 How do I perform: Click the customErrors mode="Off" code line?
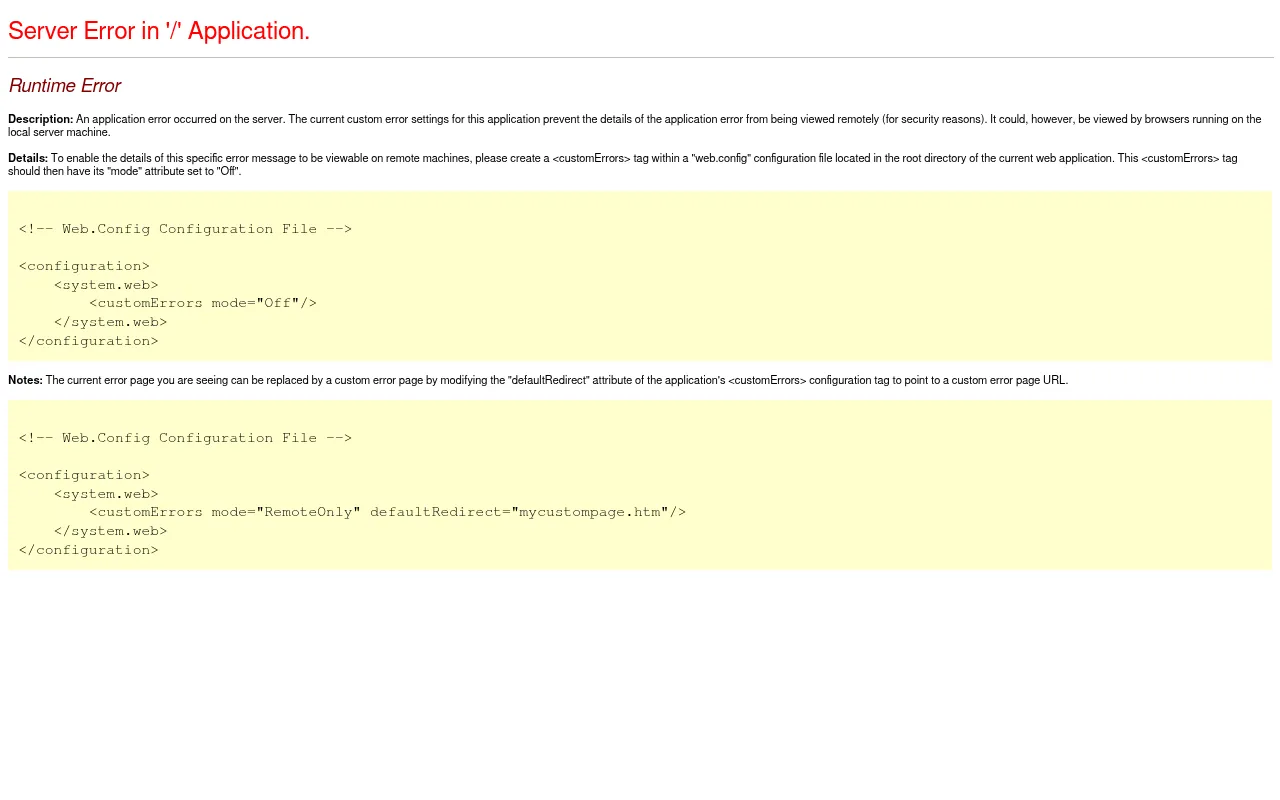click(x=203, y=303)
